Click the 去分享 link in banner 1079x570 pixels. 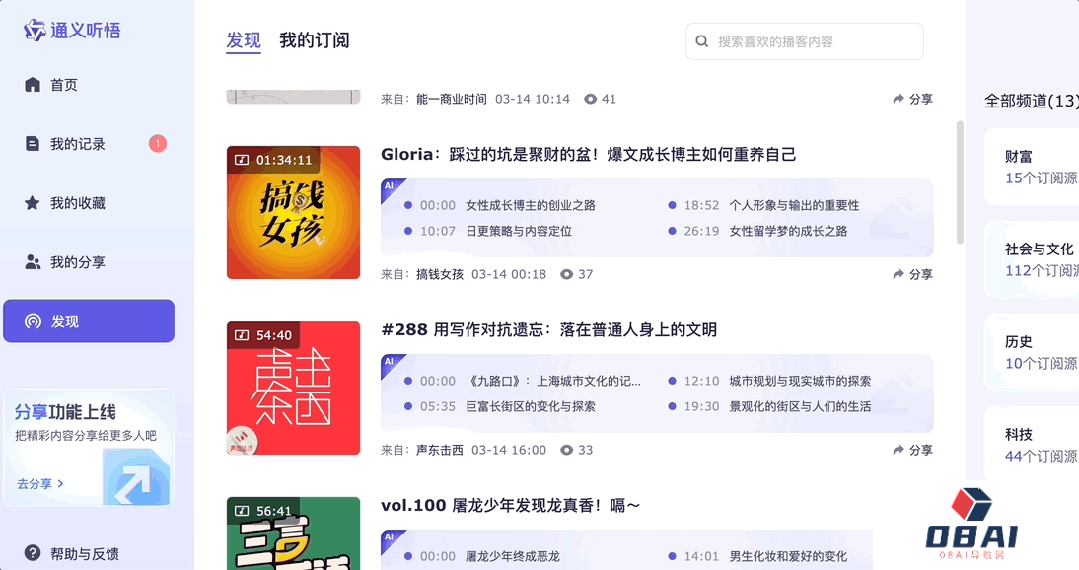(x=40, y=483)
